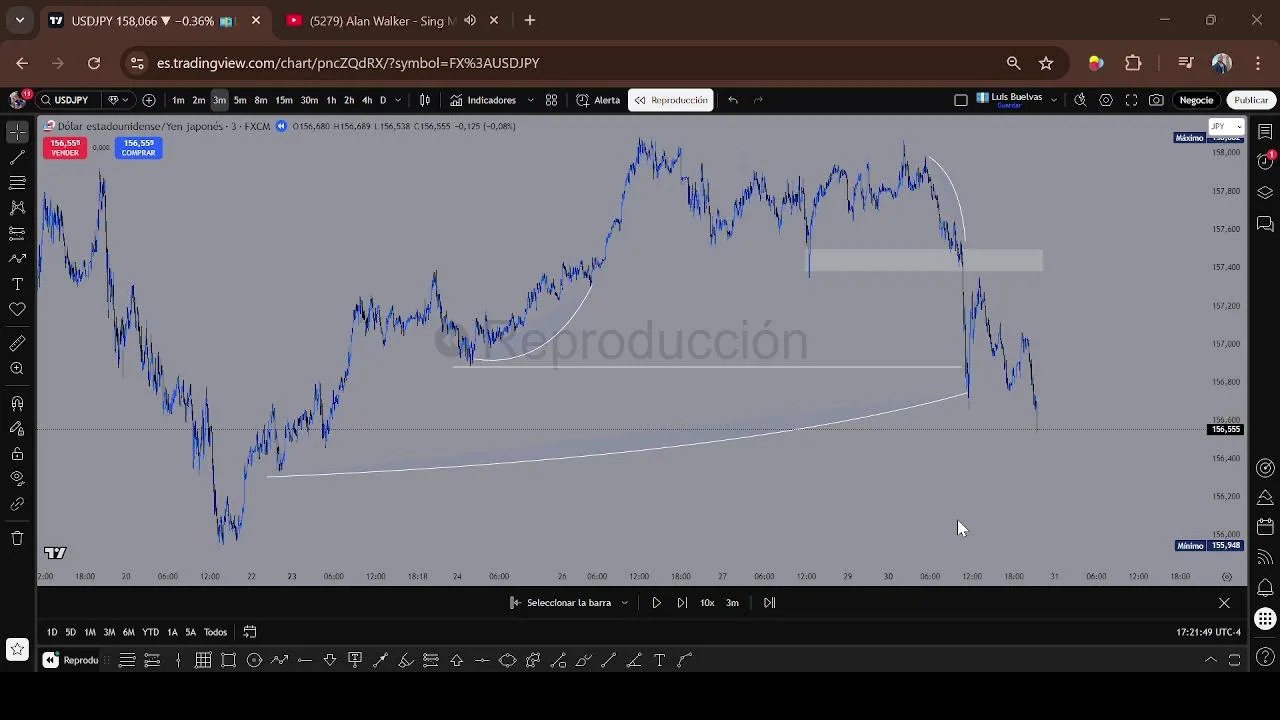
Task: Create an alert with Alerta
Action: pyautogui.click(x=598, y=100)
